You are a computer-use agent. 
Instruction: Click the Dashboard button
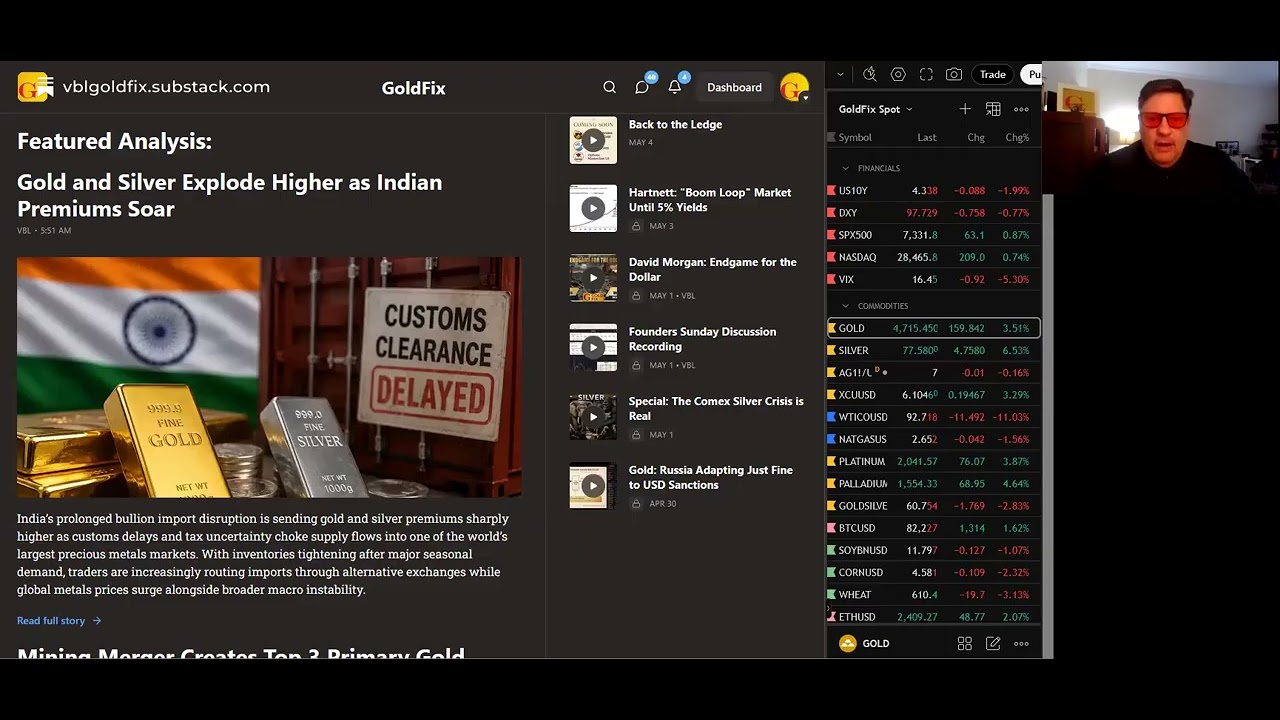pos(734,87)
